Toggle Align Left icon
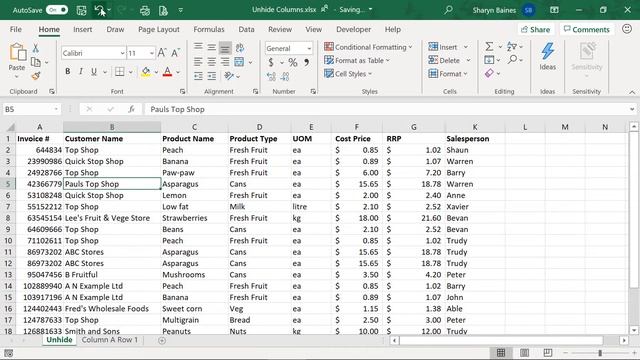 pos(198,62)
